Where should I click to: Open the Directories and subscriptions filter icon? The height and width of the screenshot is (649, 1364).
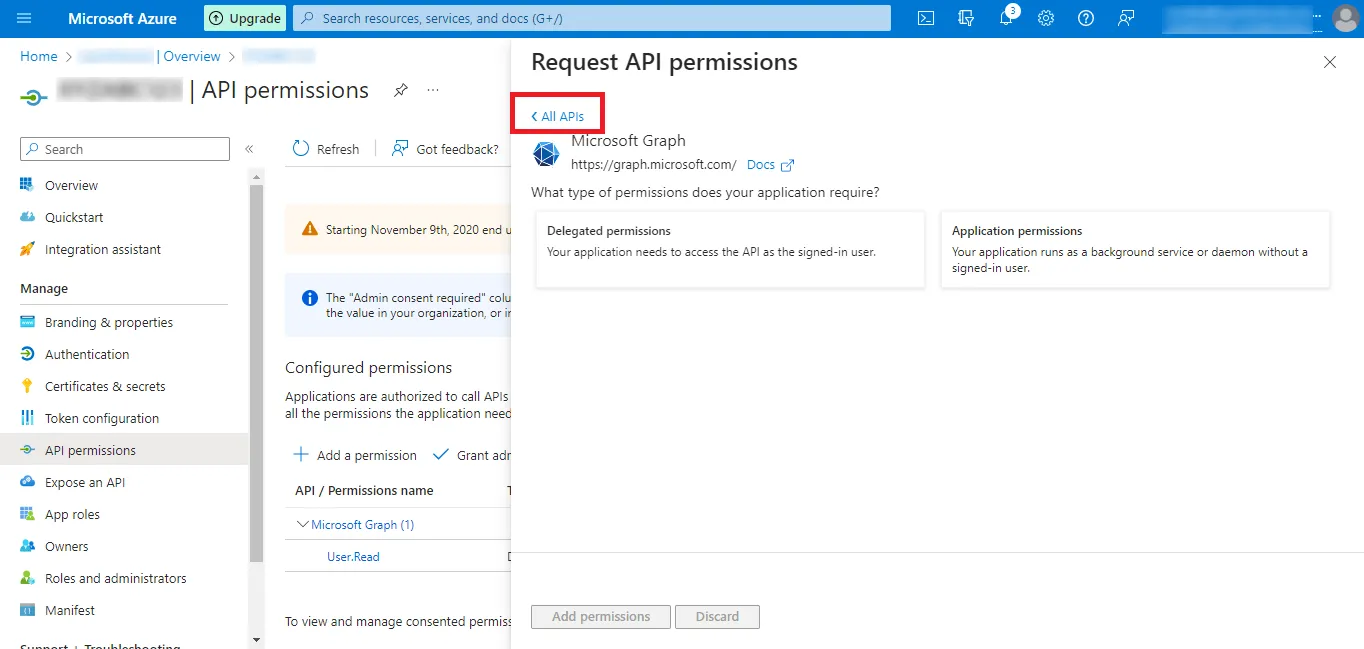pos(966,18)
